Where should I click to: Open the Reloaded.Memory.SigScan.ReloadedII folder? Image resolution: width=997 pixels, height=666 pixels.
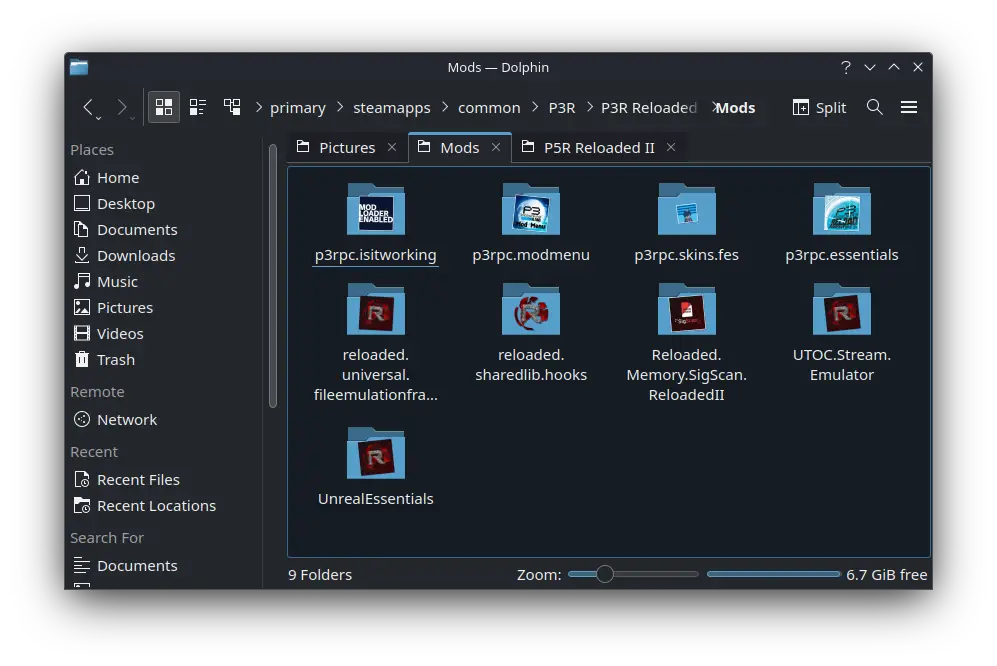tap(686, 342)
